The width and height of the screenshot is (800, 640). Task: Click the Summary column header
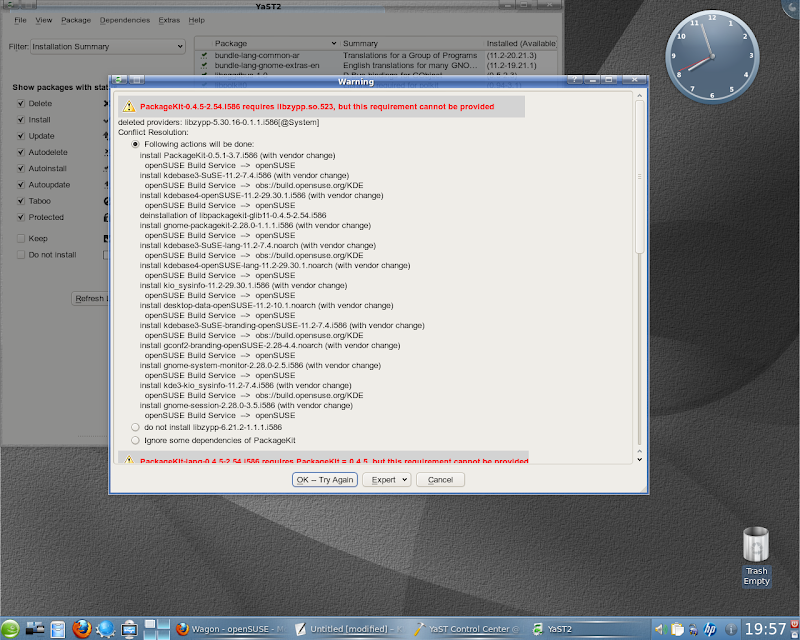tap(411, 43)
